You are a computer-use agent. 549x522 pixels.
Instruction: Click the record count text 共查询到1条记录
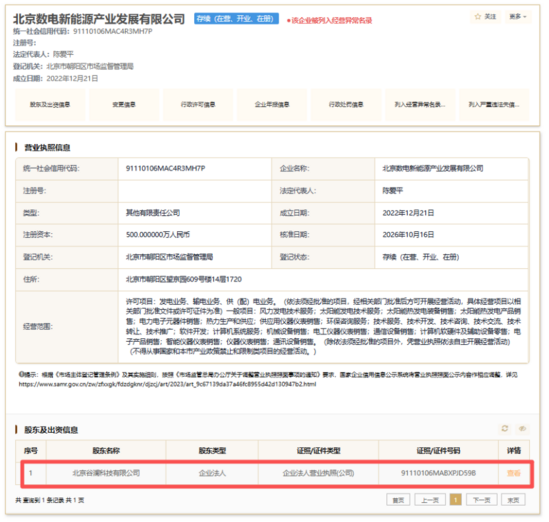click(x=50, y=500)
